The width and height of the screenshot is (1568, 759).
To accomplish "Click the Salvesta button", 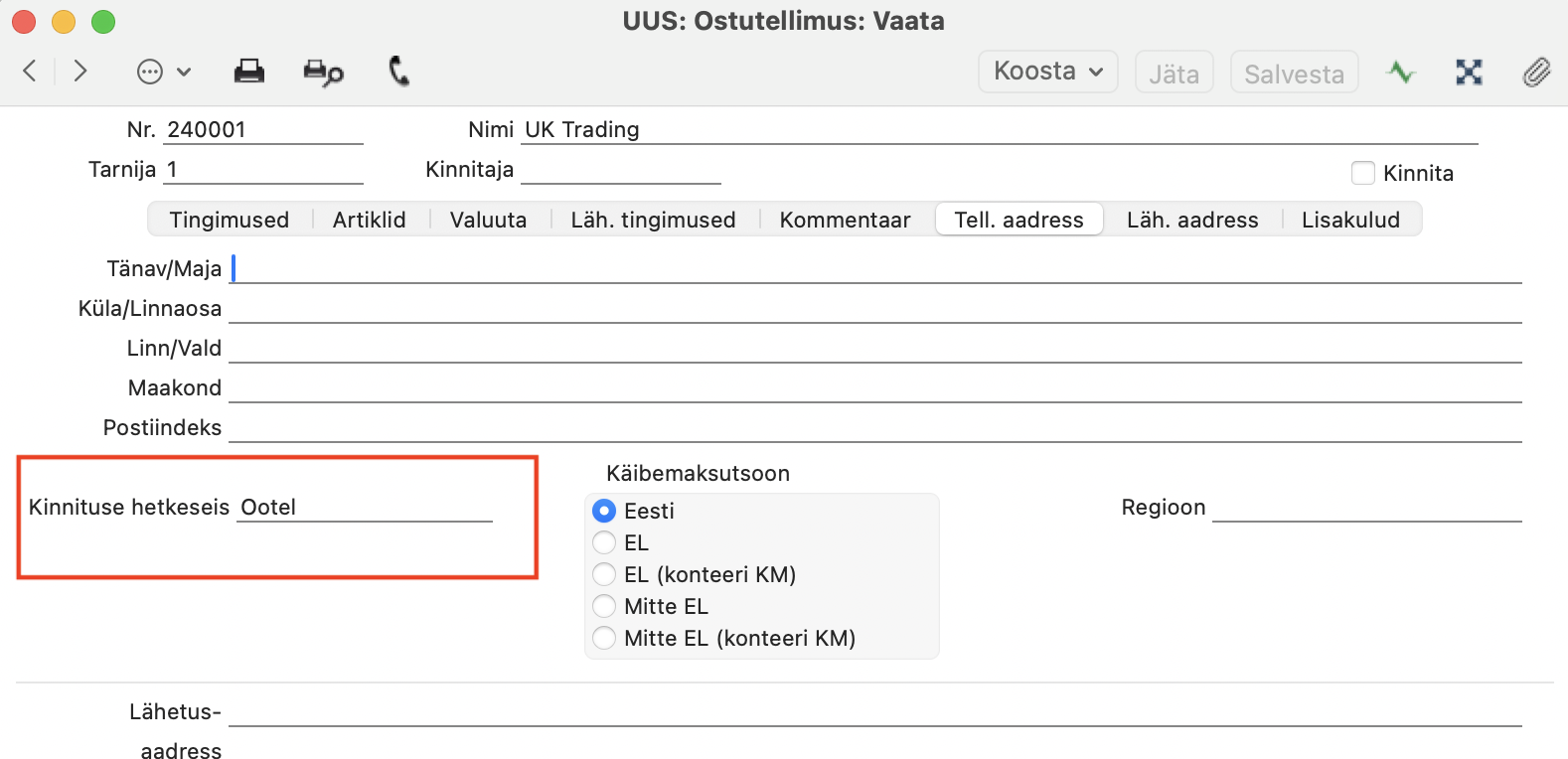I will tap(1294, 73).
